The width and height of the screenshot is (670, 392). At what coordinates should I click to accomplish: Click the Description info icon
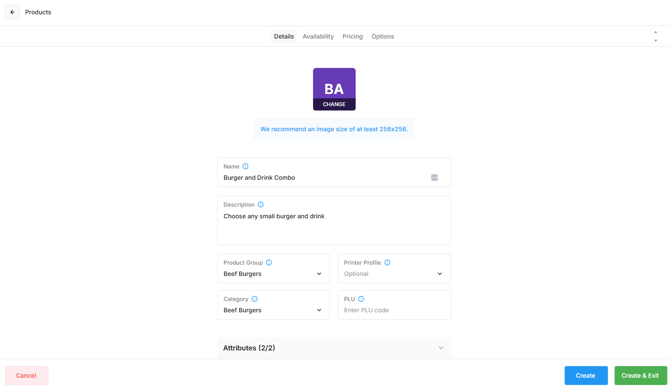coord(261,204)
